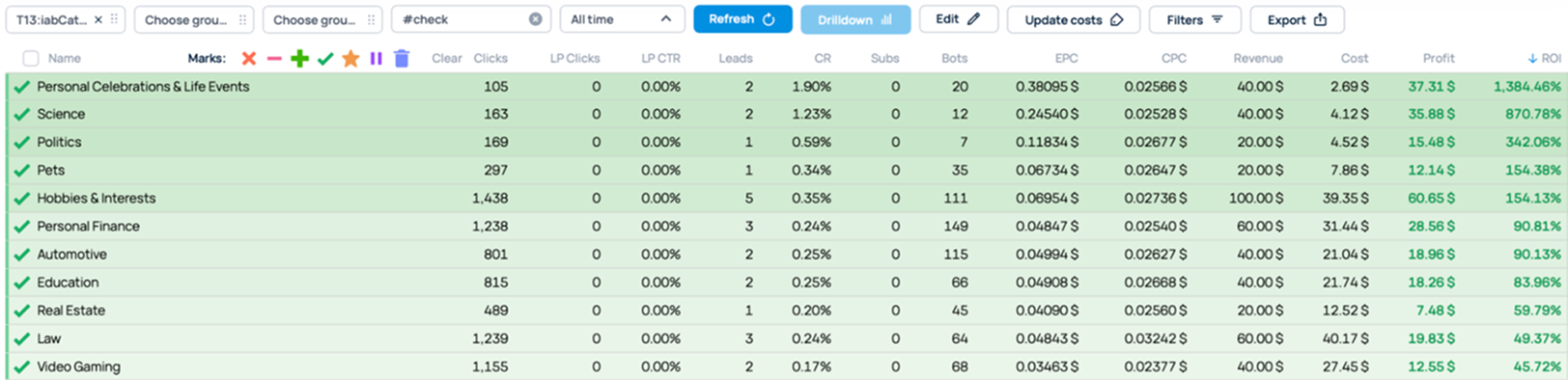Sort by the EPC column header
The height and width of the screenshot is (380, 1568).
pyautogui.click(x=1067, y=59)
